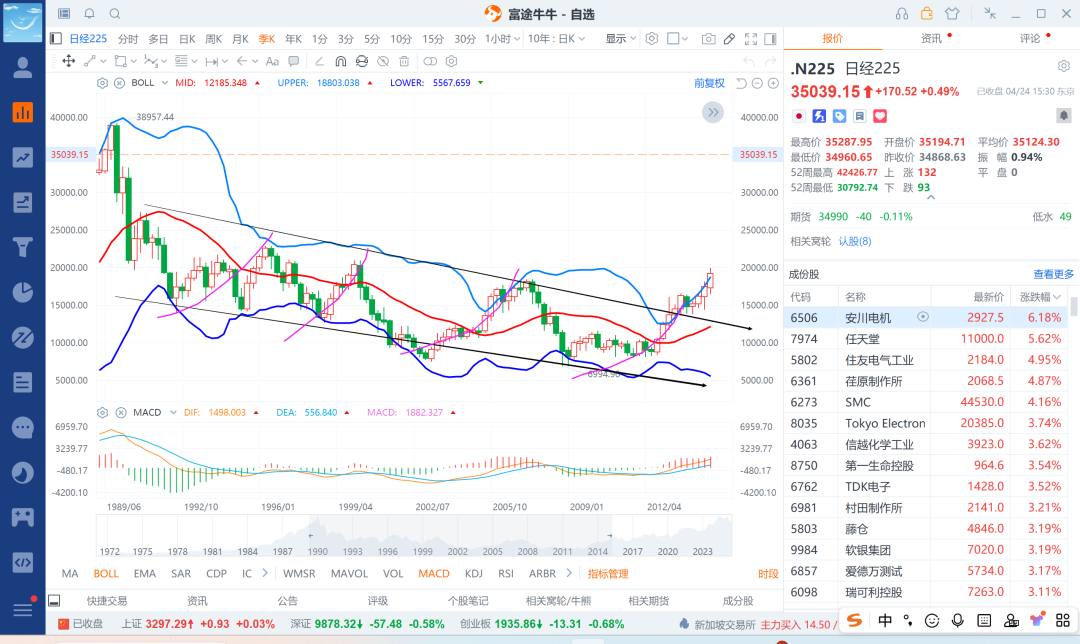Open the search magnifier in the title bar
1080x644 pixels.
114,14
